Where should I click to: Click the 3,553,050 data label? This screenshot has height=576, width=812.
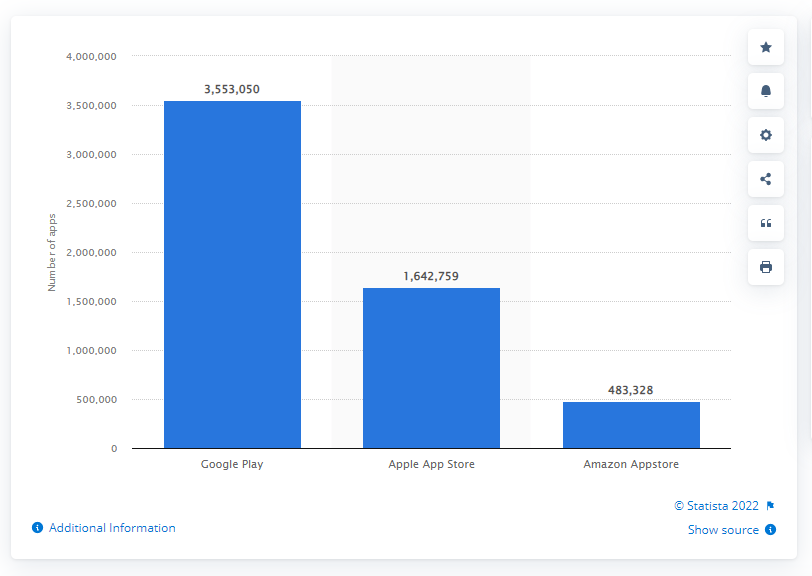pos(231,89)
